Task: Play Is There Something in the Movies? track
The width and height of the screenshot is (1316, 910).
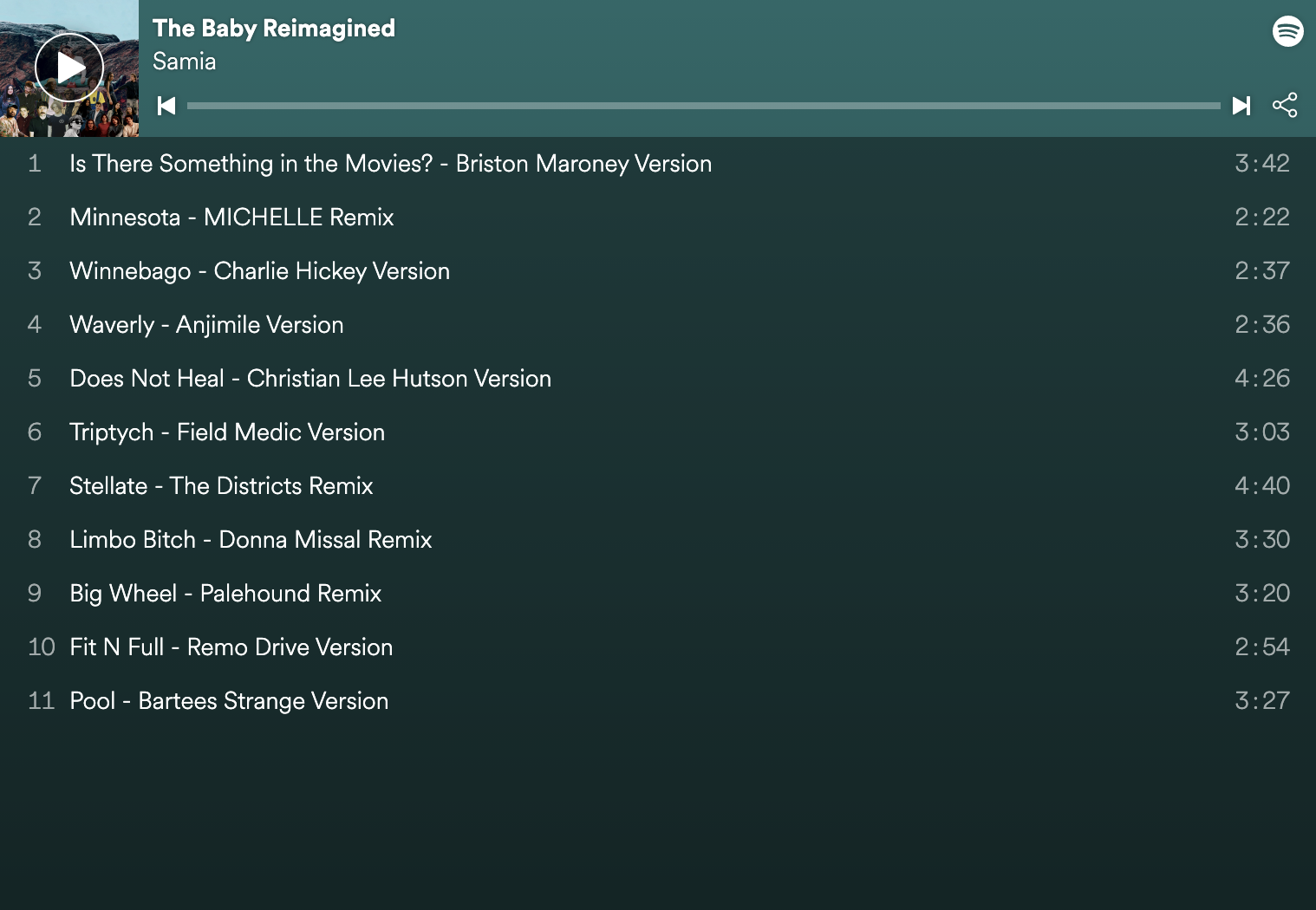Action: click(x=658, y=164)
